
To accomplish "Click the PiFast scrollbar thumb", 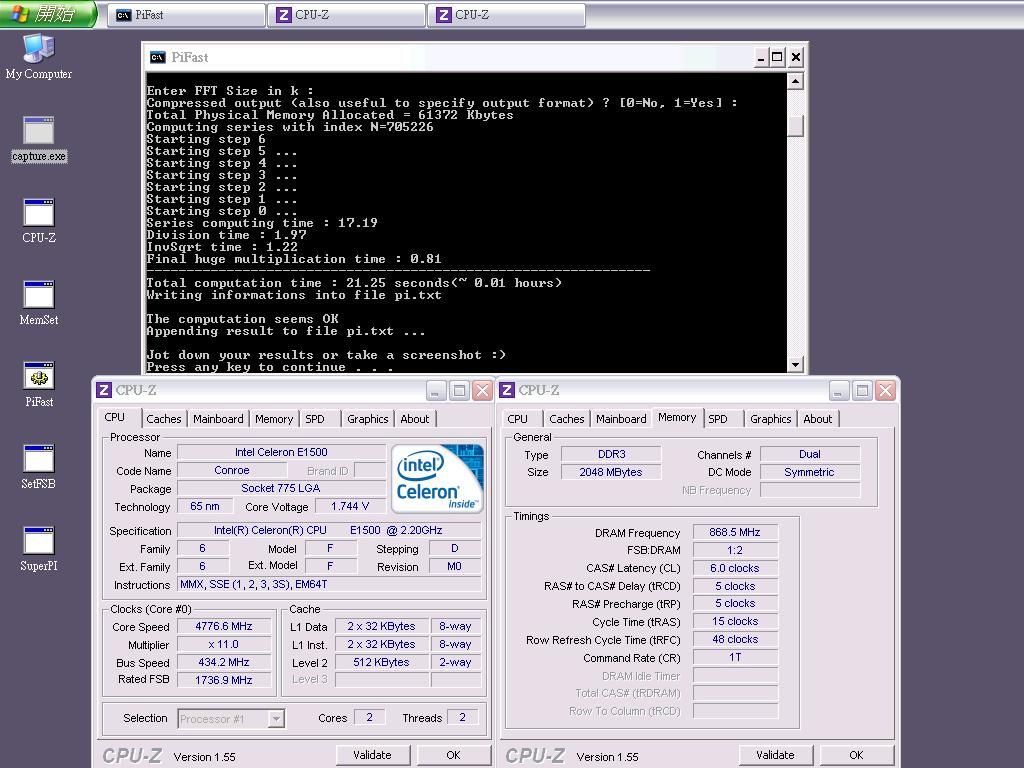I will pyautogui.click(x=795, y=126).
